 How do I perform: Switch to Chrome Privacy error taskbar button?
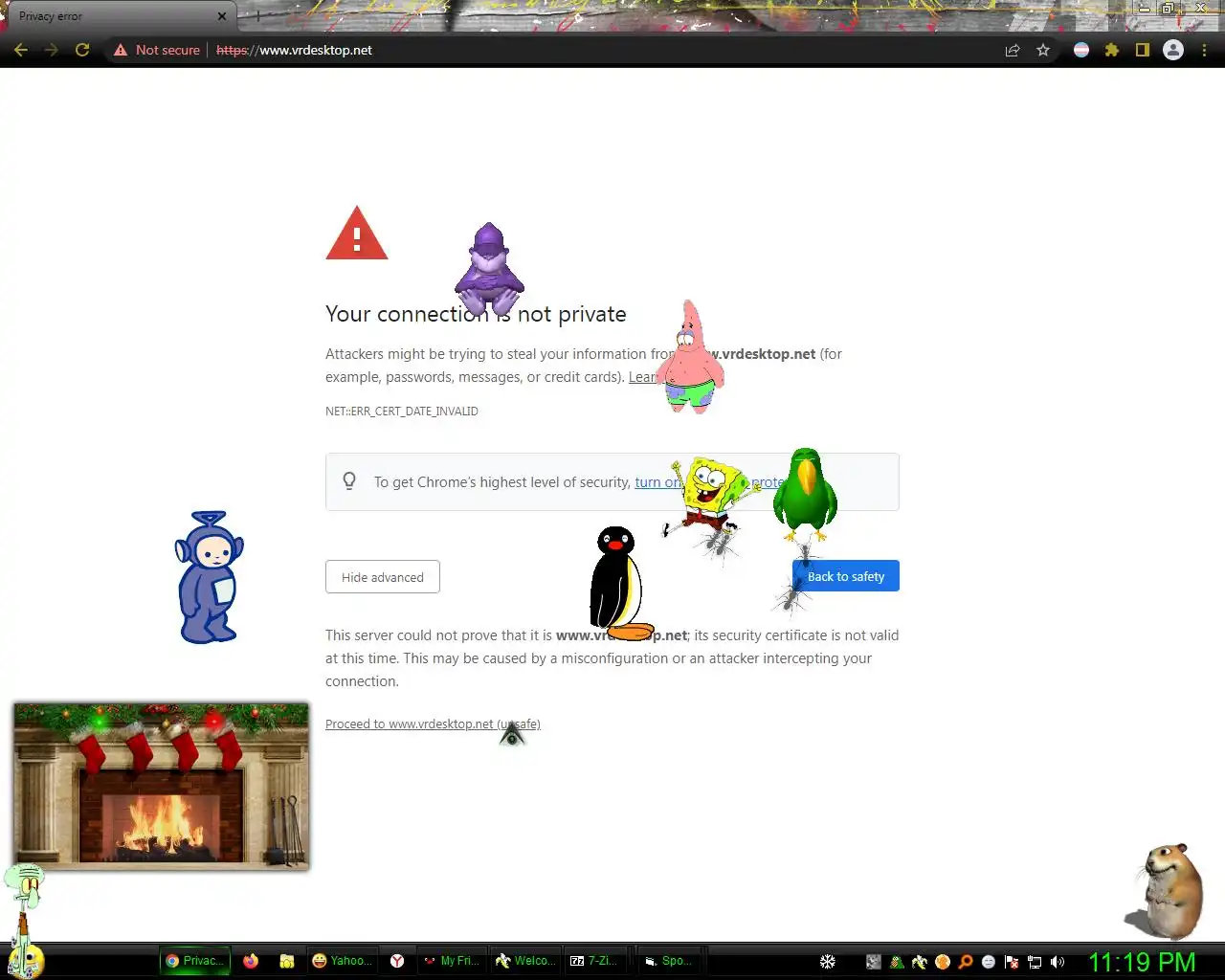[195, 961]
